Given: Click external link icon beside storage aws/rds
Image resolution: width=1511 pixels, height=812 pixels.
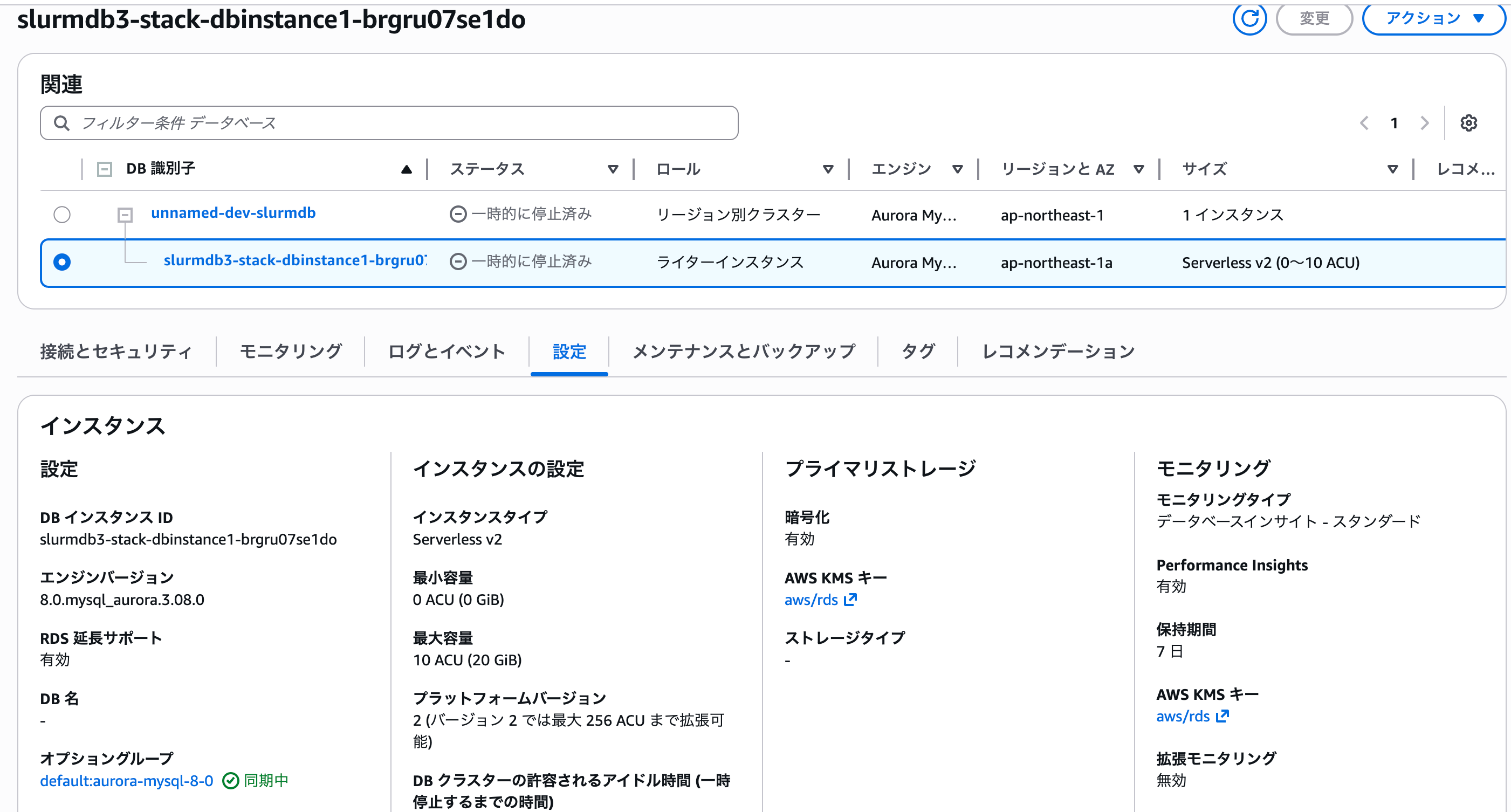Looking at the screenshot, I should click(850, 599).
